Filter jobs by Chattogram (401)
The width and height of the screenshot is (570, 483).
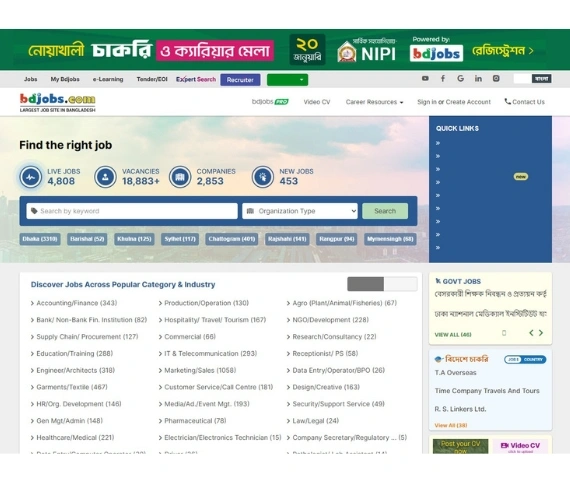[x=232, y=239]
